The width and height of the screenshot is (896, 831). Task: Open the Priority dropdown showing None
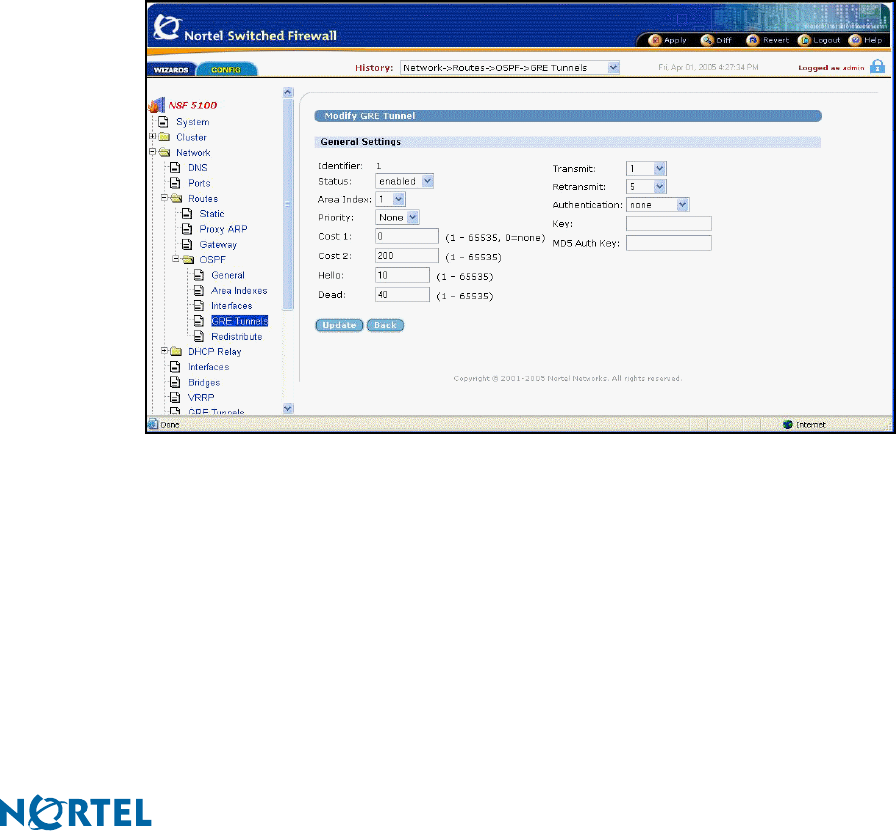pyautogui.click(x=413, y=217)
